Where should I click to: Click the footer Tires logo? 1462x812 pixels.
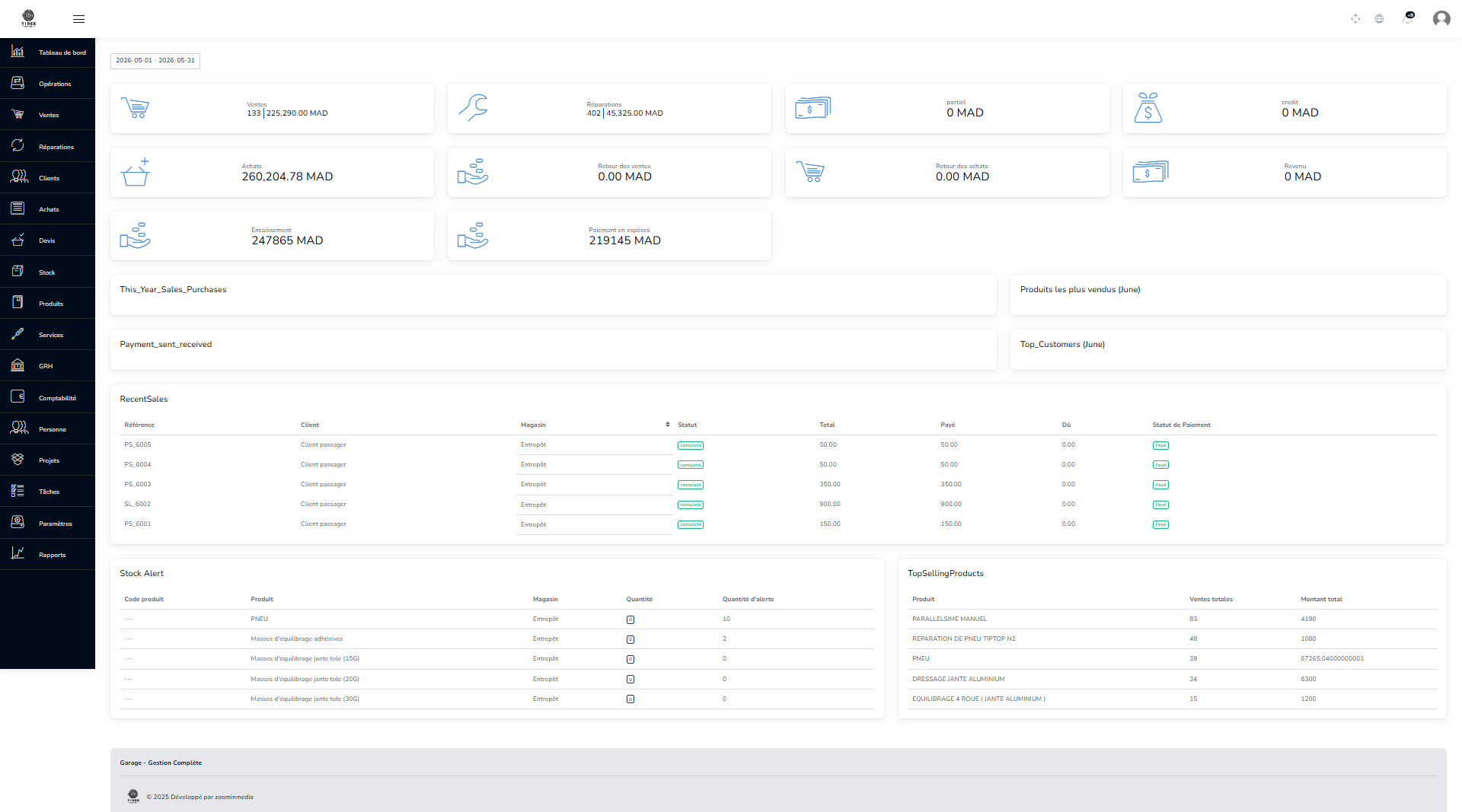(x=133, y=797)
